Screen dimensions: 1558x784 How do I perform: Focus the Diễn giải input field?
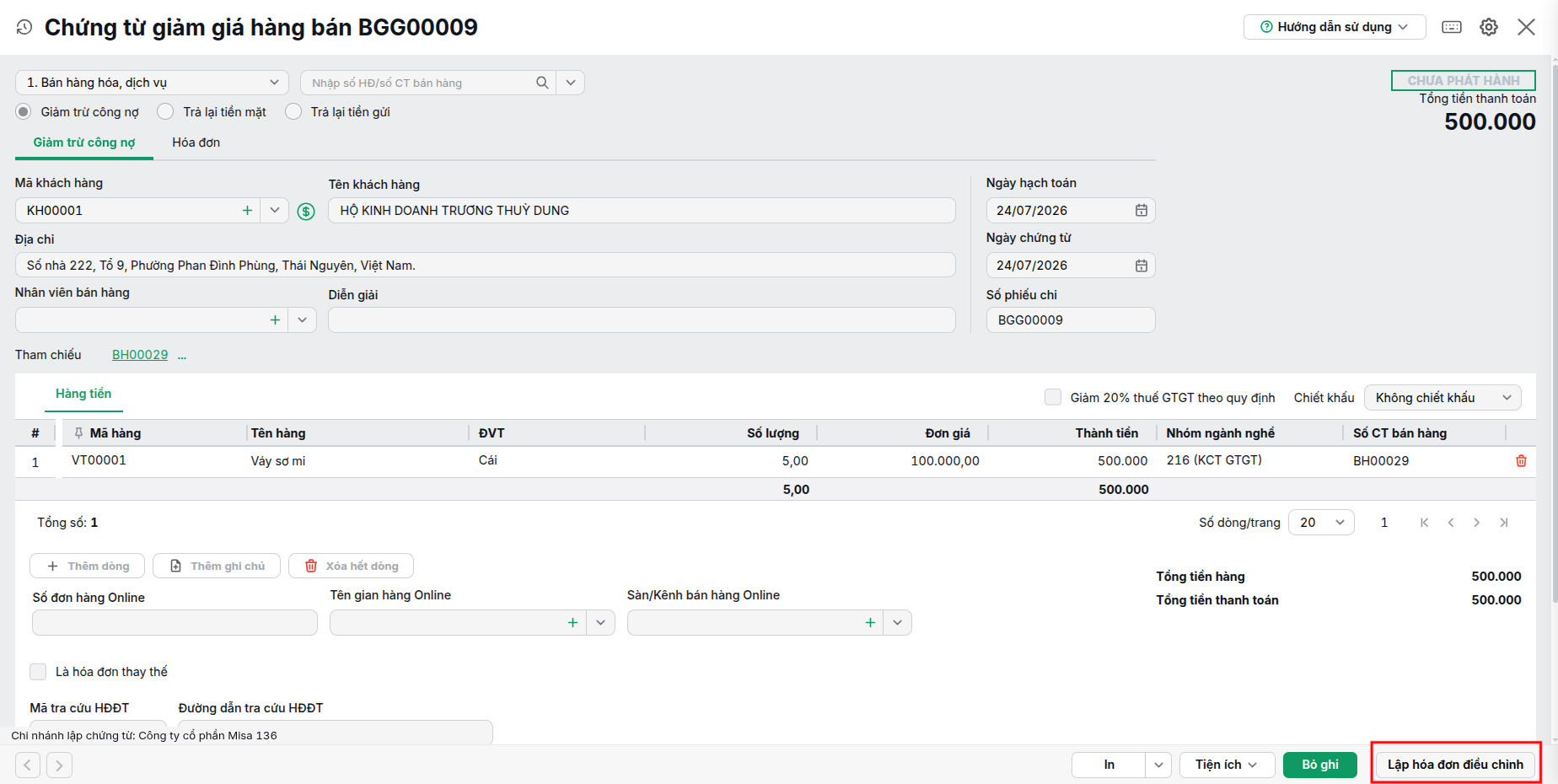[642, 320]
